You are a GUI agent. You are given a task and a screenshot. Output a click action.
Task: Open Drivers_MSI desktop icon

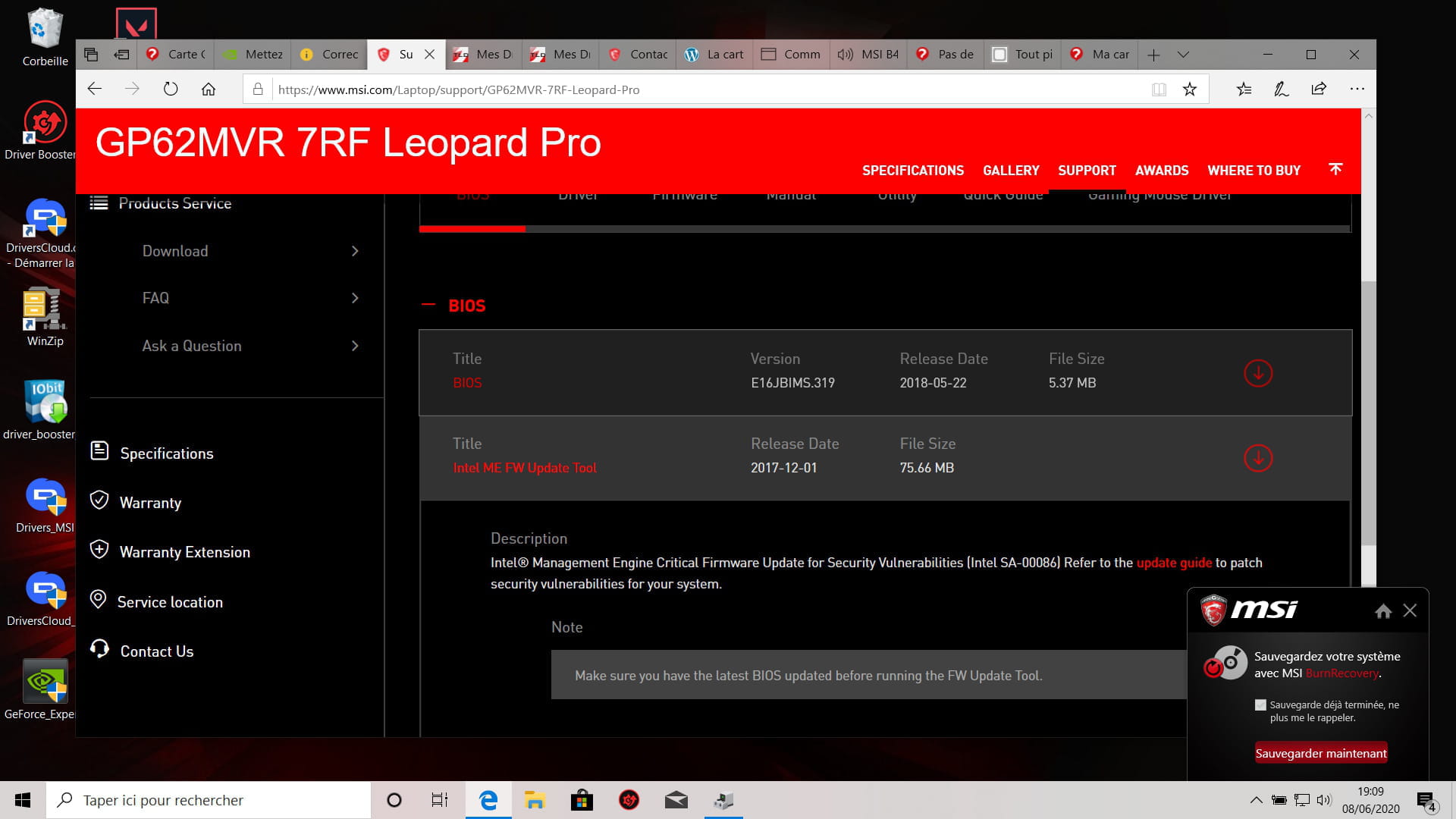pos(45,504)
